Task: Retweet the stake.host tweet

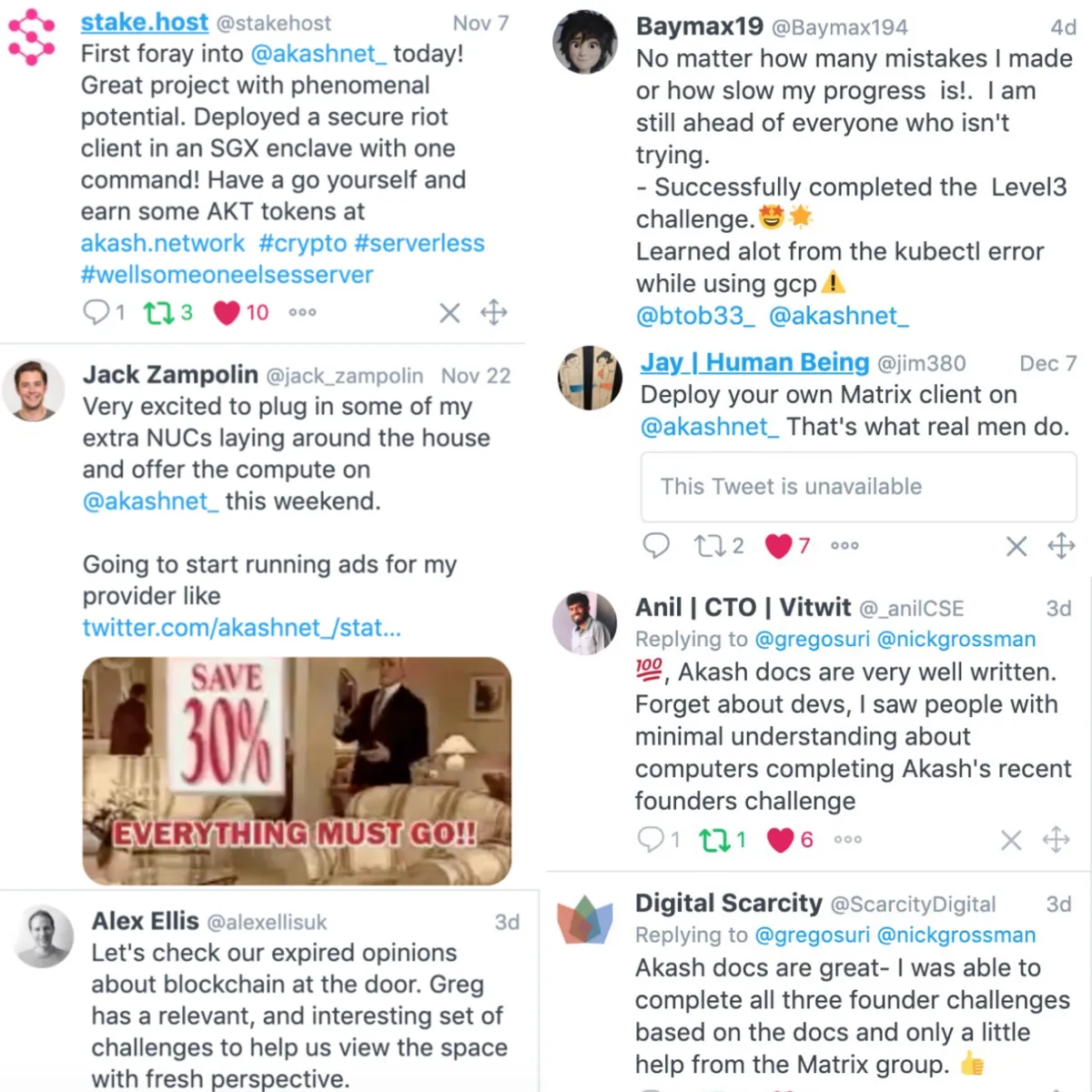Action: (x=158, y=313)
